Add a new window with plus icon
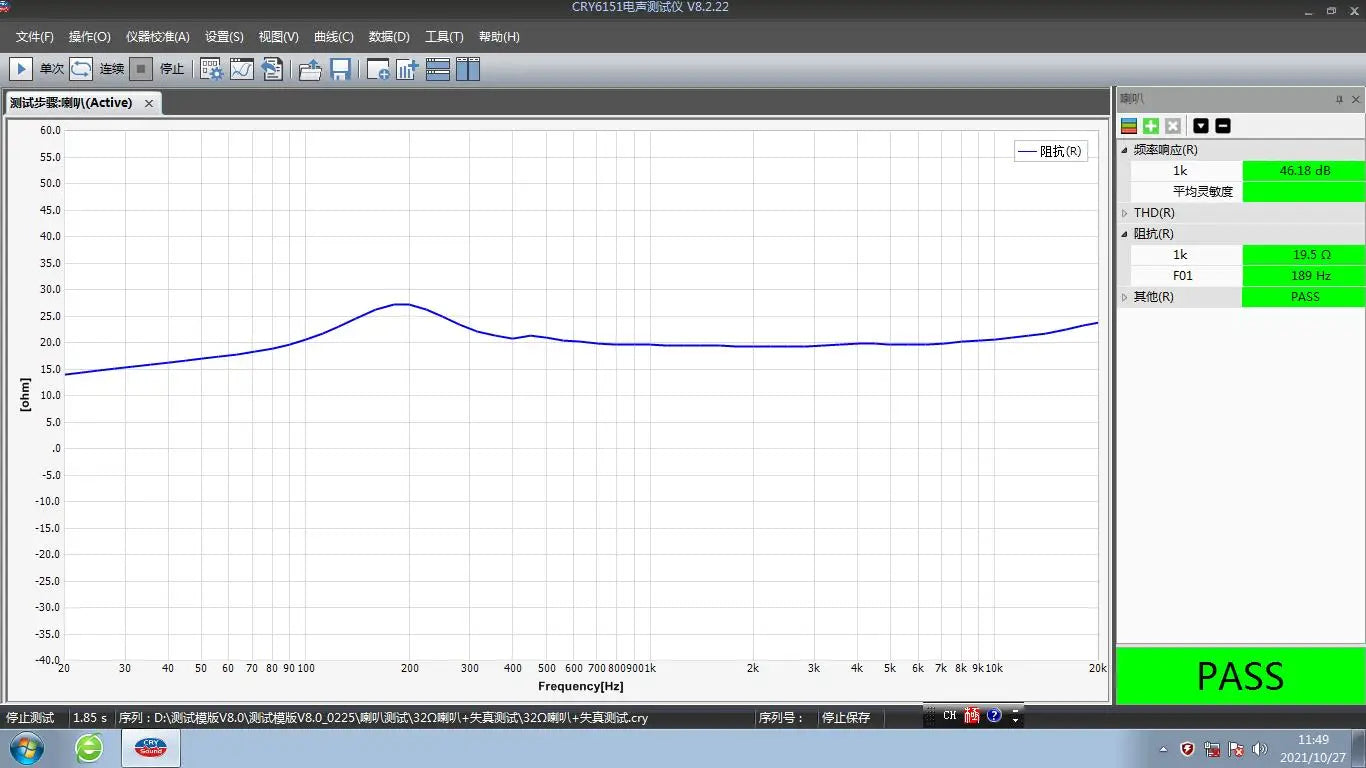 (378, 69)
